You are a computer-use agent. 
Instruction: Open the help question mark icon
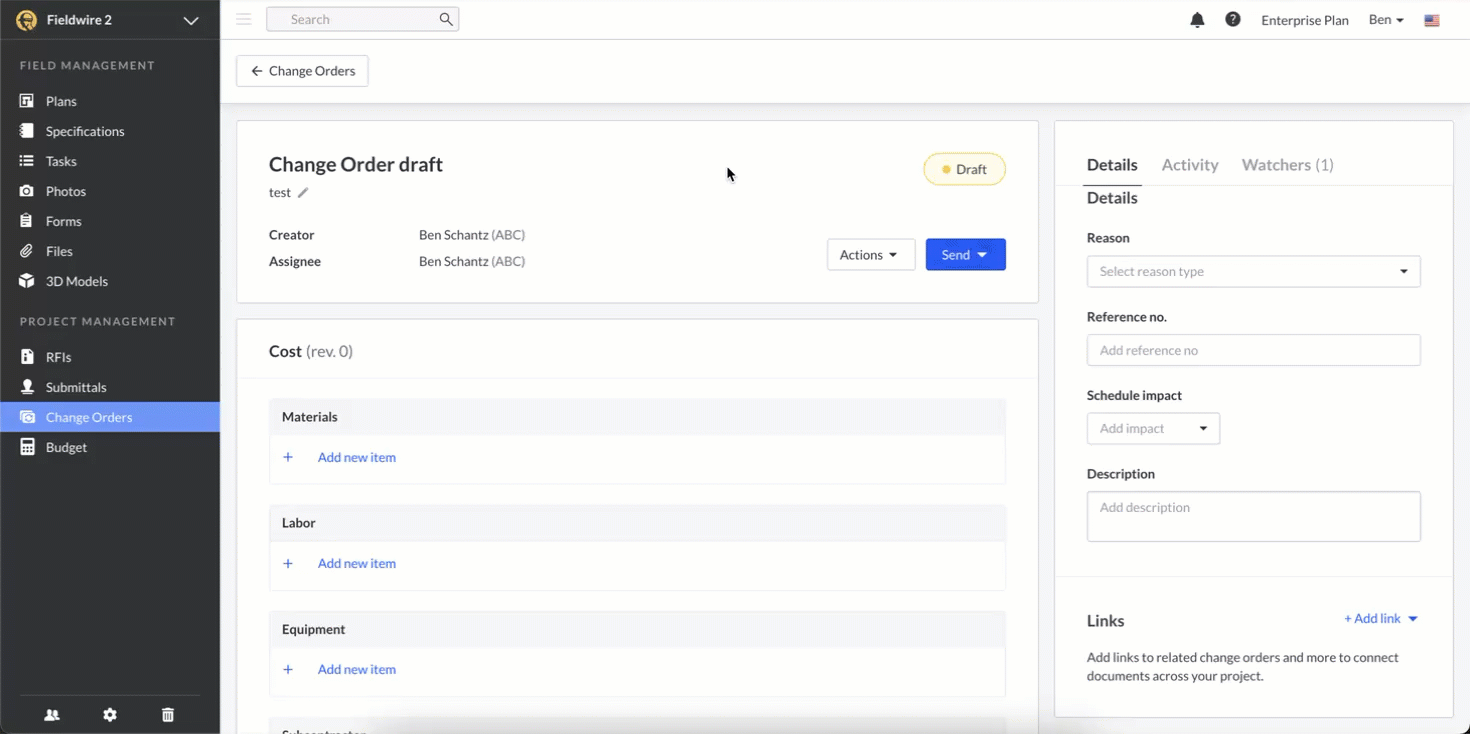1233,20
